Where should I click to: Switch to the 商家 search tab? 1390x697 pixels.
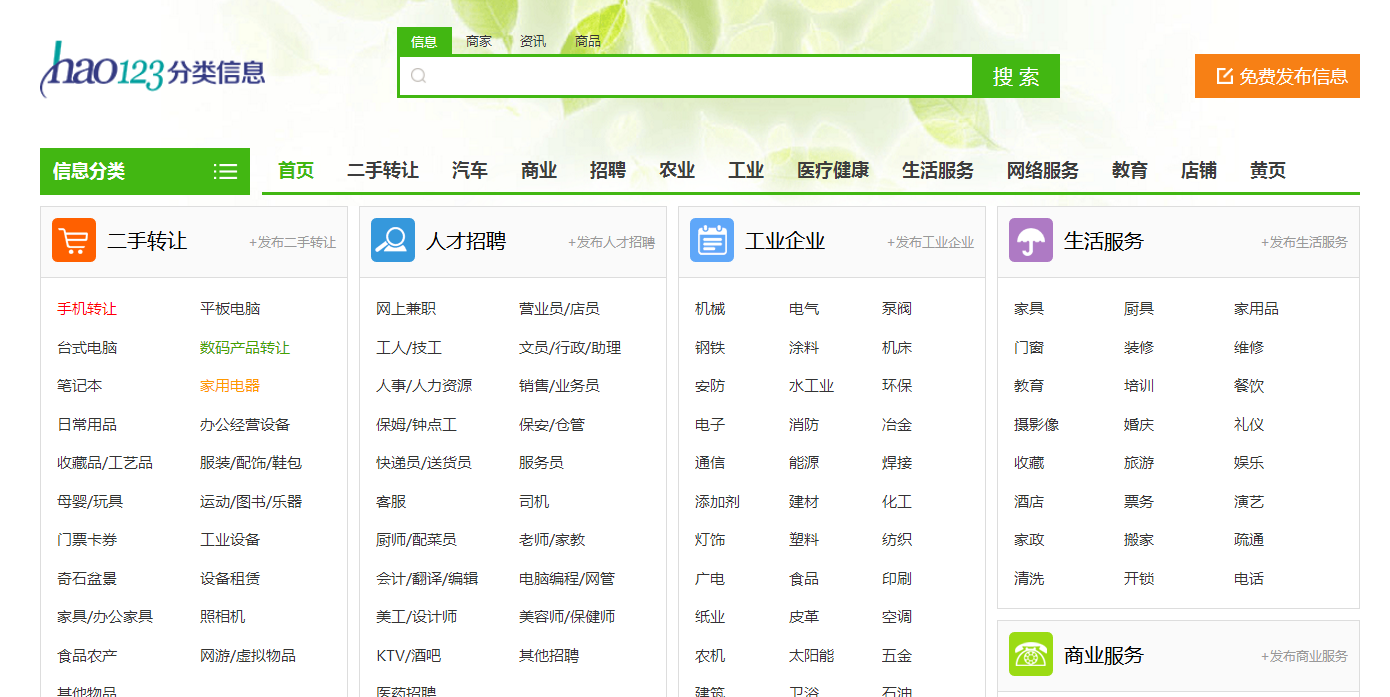tap(479, 41)
